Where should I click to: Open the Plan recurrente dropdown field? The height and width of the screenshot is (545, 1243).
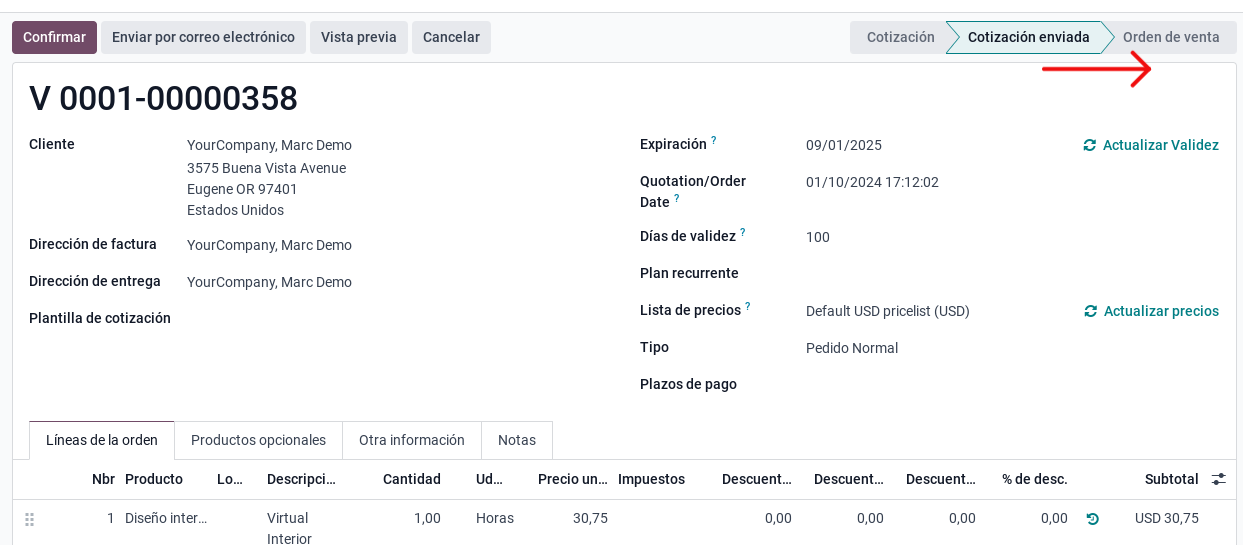tap(930, 274)
